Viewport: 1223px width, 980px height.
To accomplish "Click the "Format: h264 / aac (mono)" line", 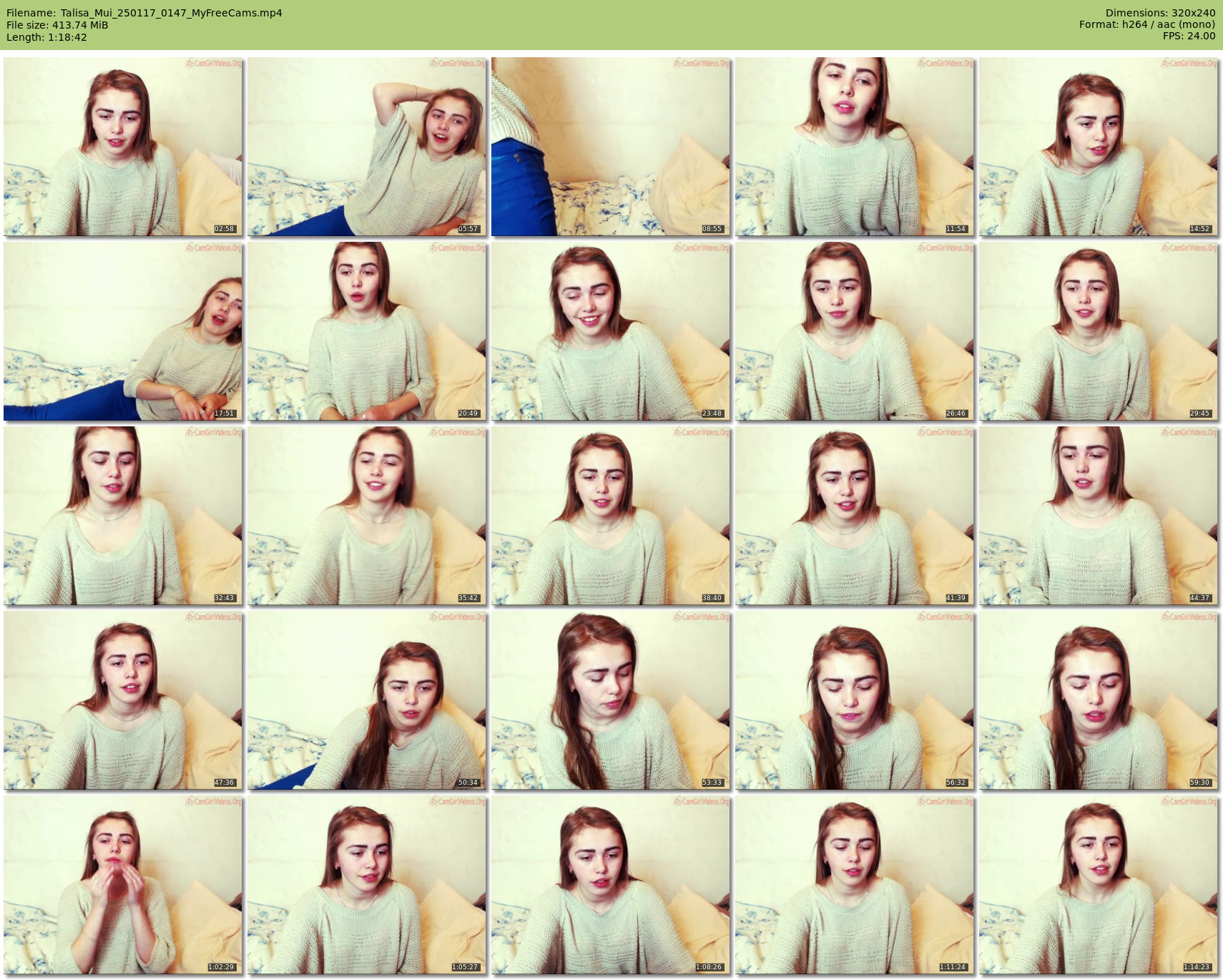I will (1147, 24).
